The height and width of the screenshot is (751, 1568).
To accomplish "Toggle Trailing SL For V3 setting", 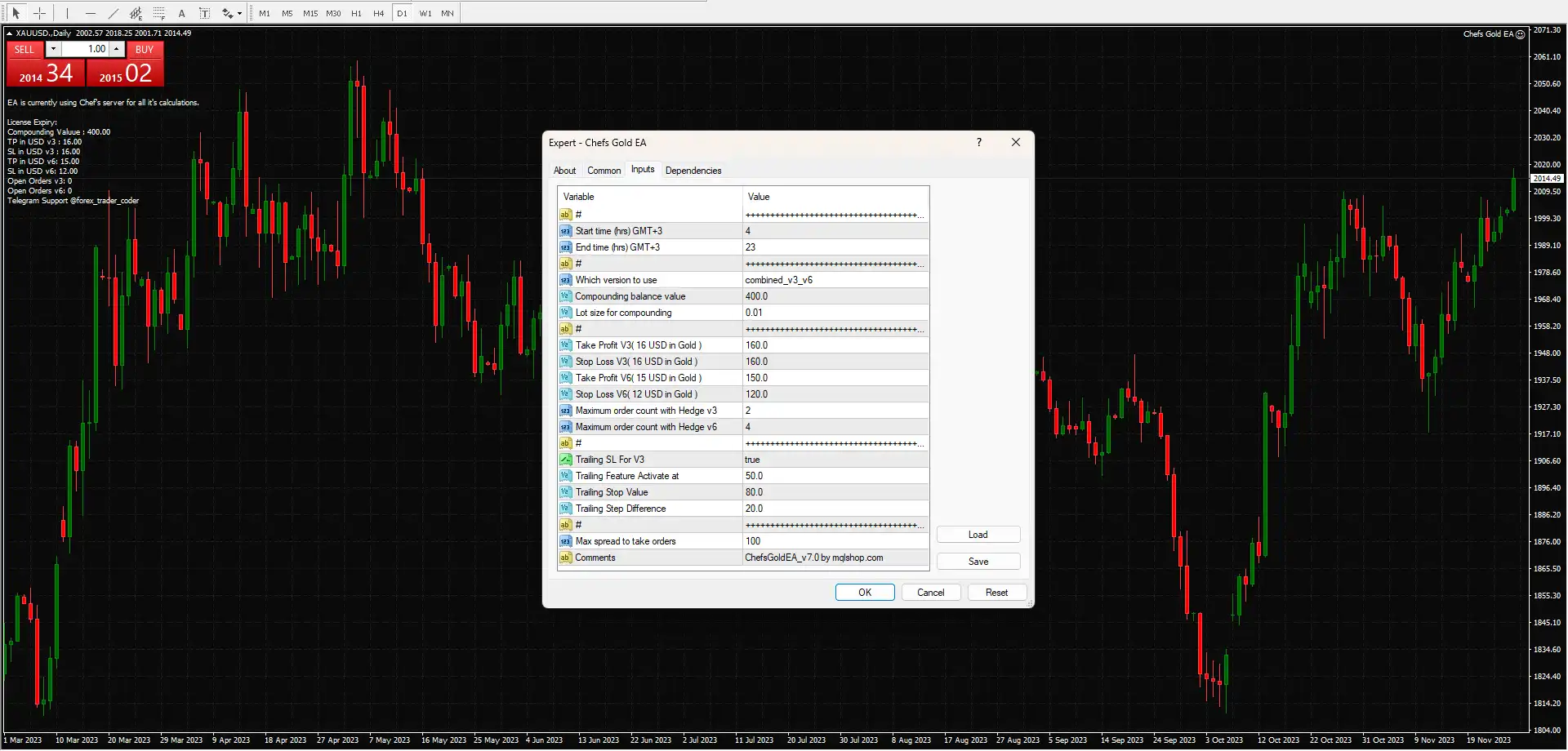I will (834, 460).
